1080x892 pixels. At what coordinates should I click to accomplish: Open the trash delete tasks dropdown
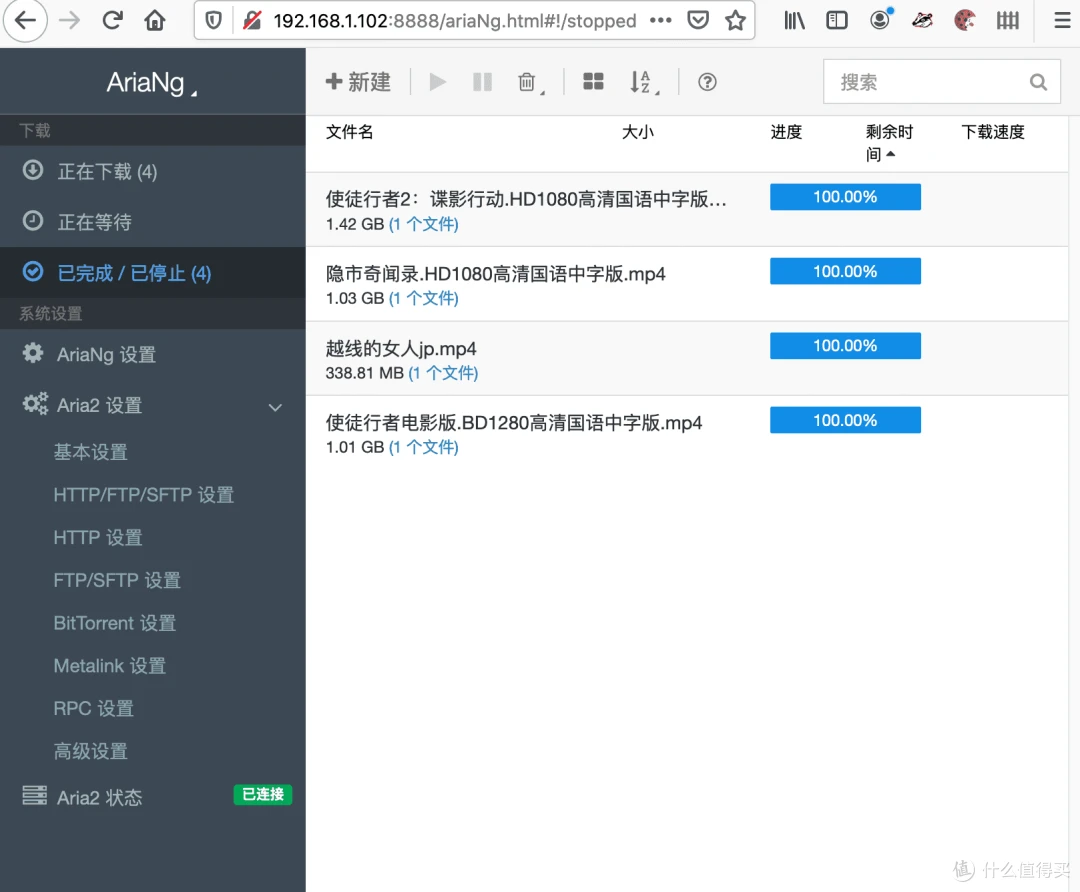coord(530,83)
